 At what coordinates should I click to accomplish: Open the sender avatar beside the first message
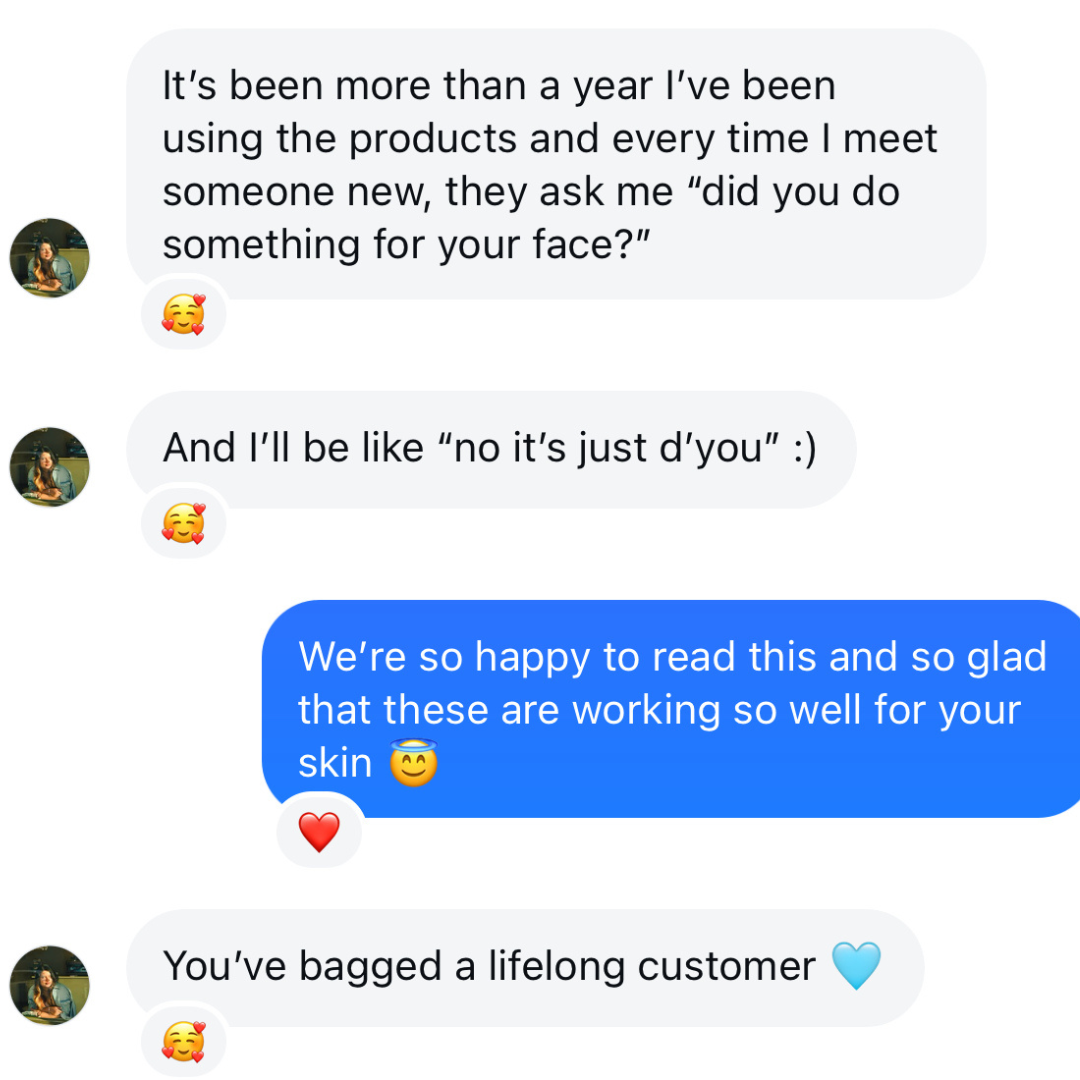[x=49, y=258]
